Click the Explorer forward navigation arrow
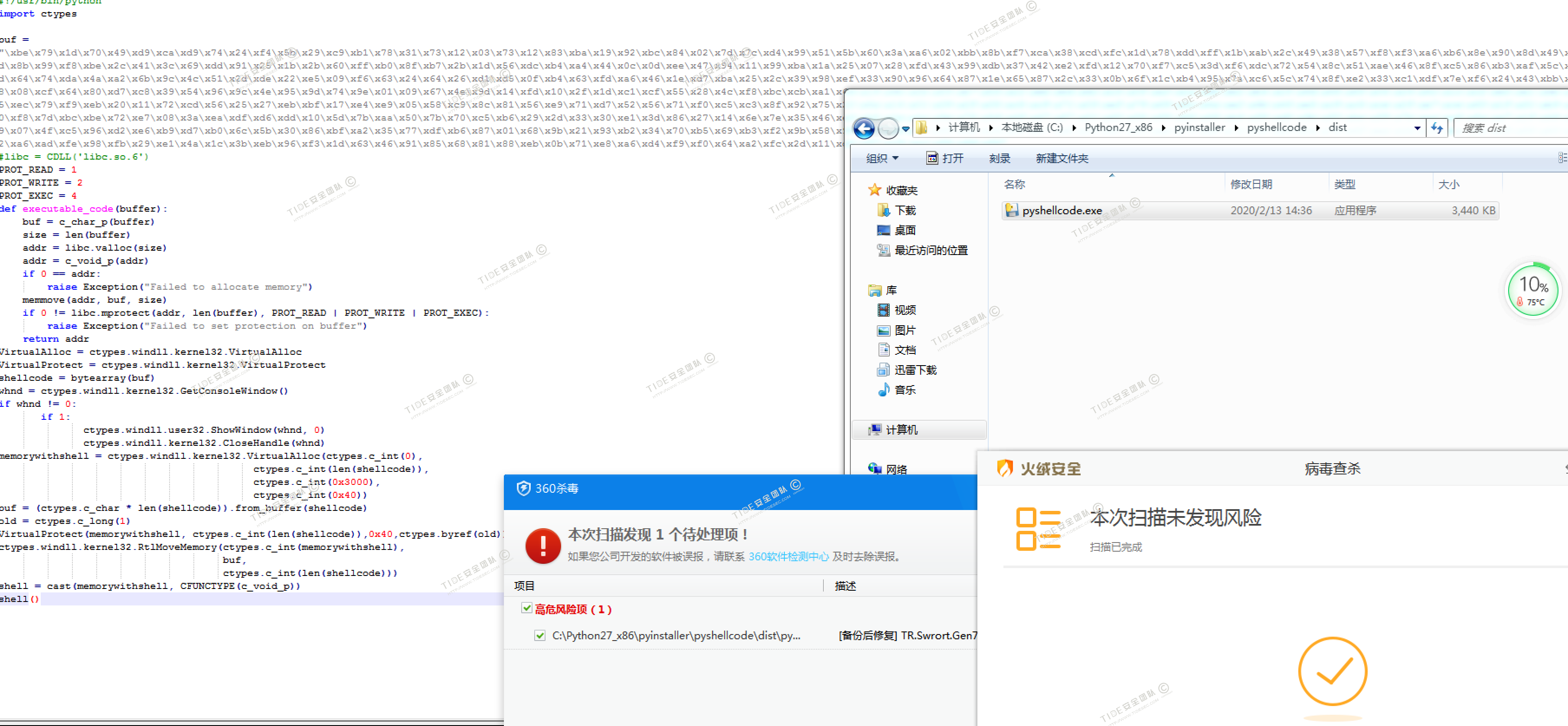Screen dimensions: 1568x726 point(888,128)
